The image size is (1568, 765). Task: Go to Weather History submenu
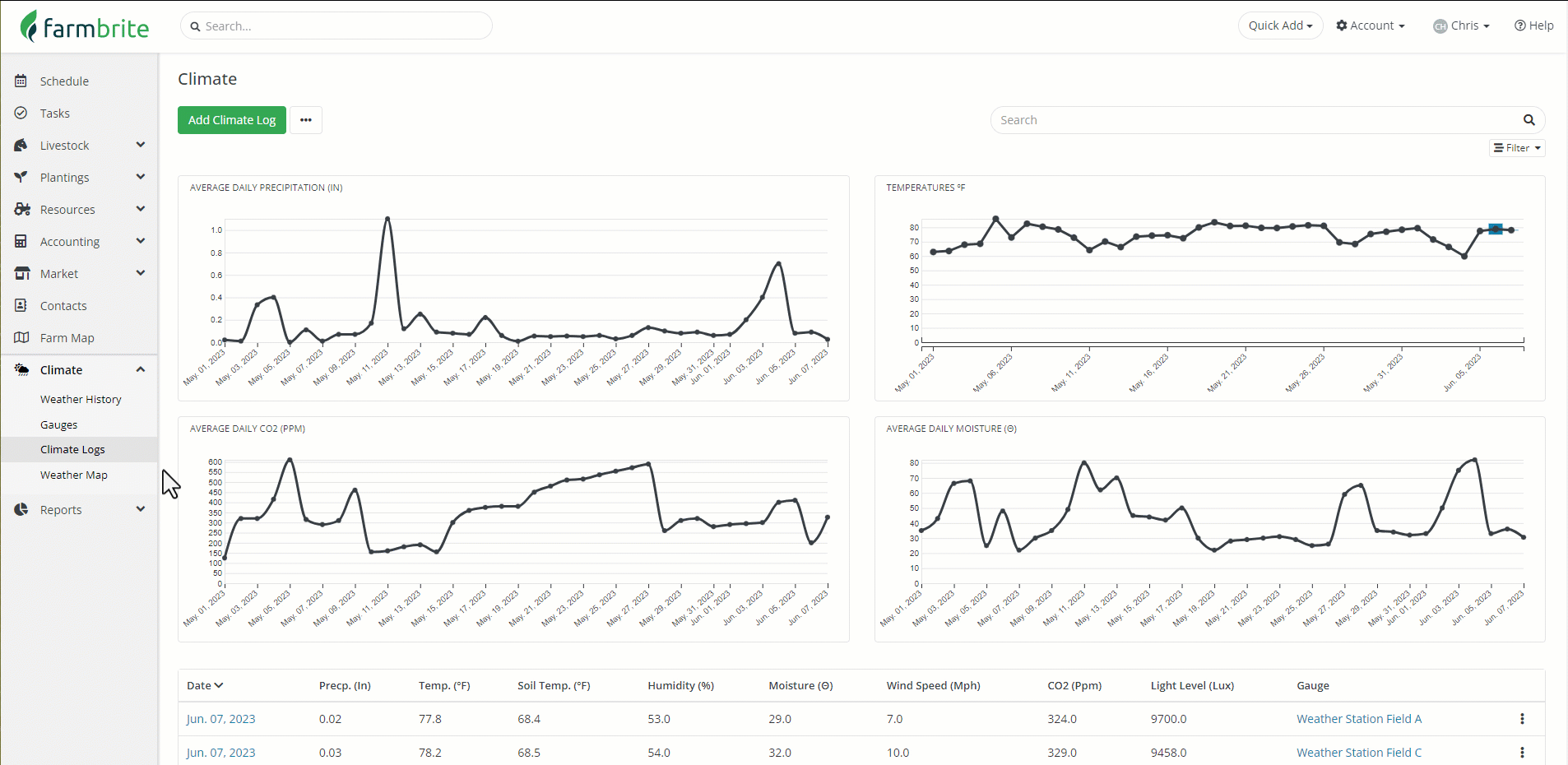[81, 399]
